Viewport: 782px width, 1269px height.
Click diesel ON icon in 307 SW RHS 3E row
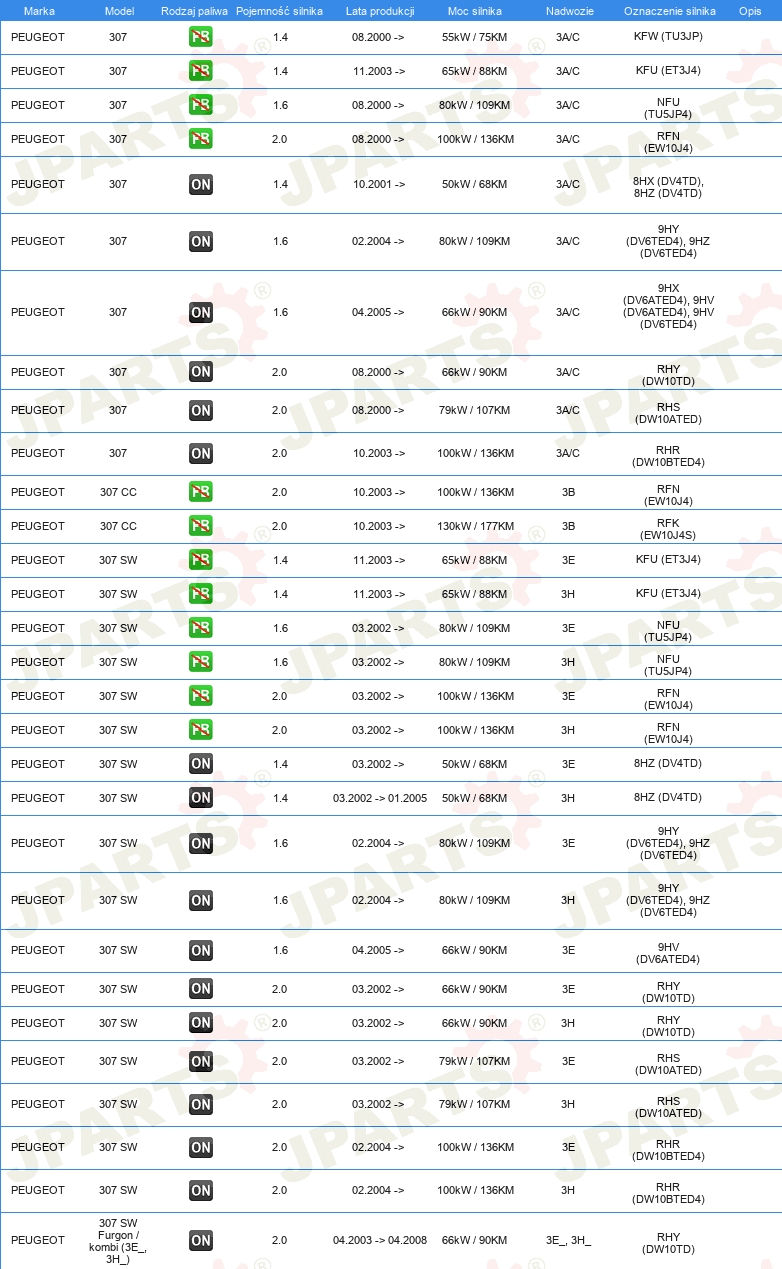point(200,1061)
